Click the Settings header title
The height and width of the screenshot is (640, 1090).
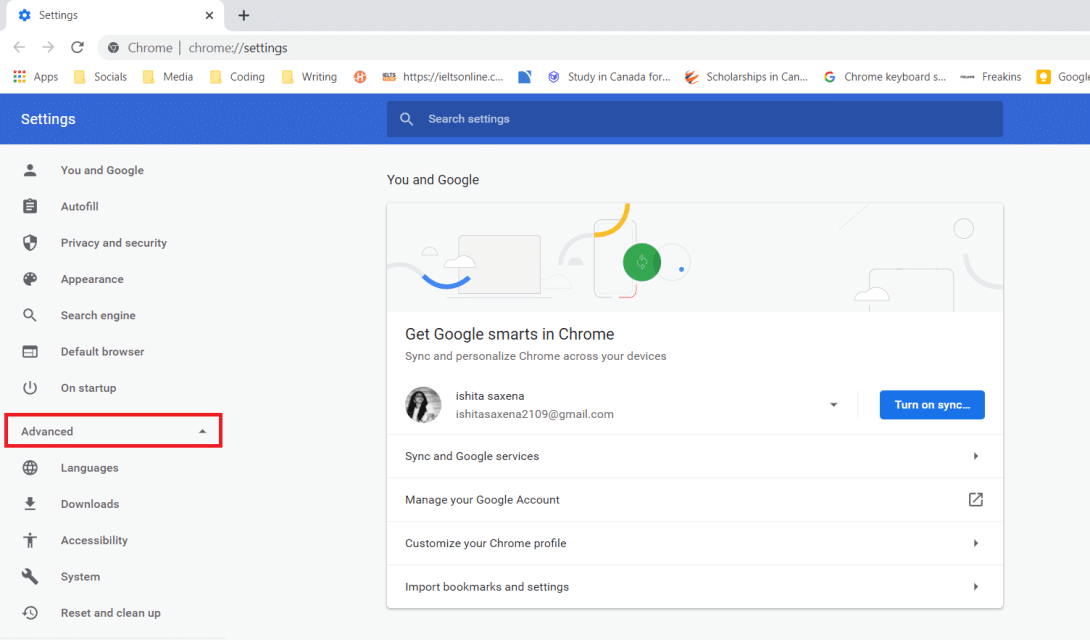click(48, 119)
